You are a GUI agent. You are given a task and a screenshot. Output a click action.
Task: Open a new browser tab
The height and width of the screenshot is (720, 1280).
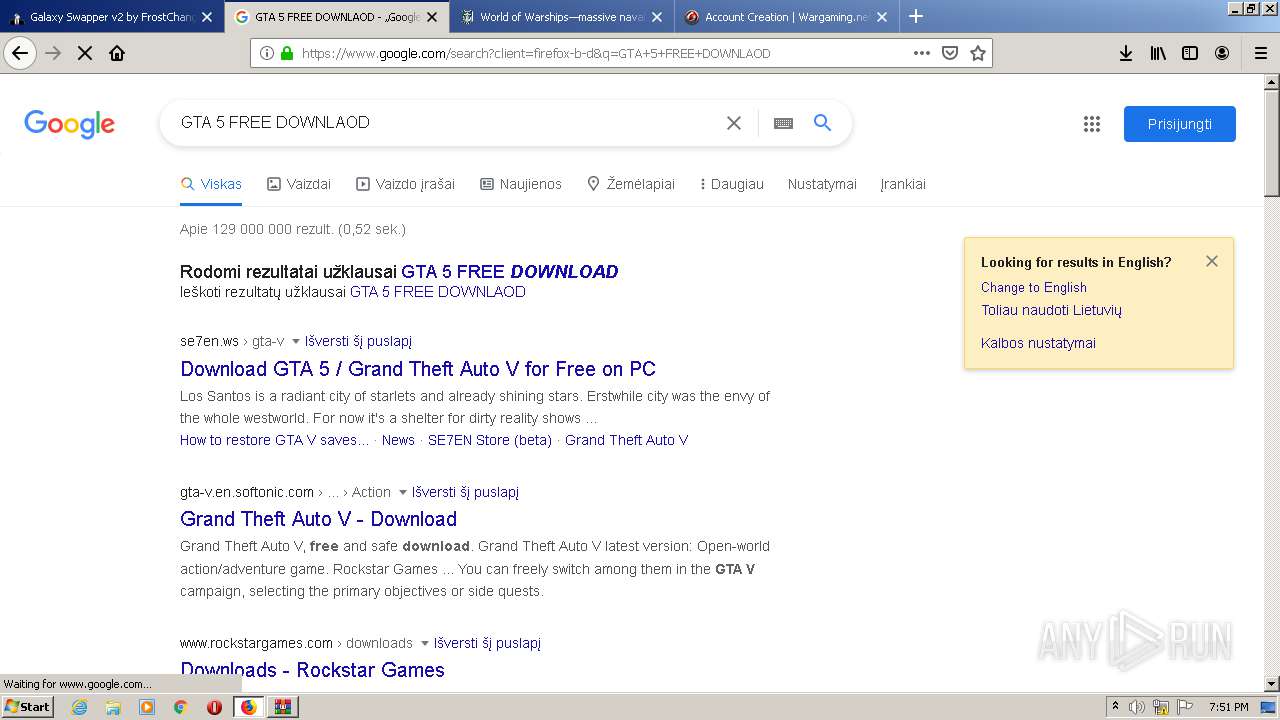pyautogui.click(x=916, y=16)
